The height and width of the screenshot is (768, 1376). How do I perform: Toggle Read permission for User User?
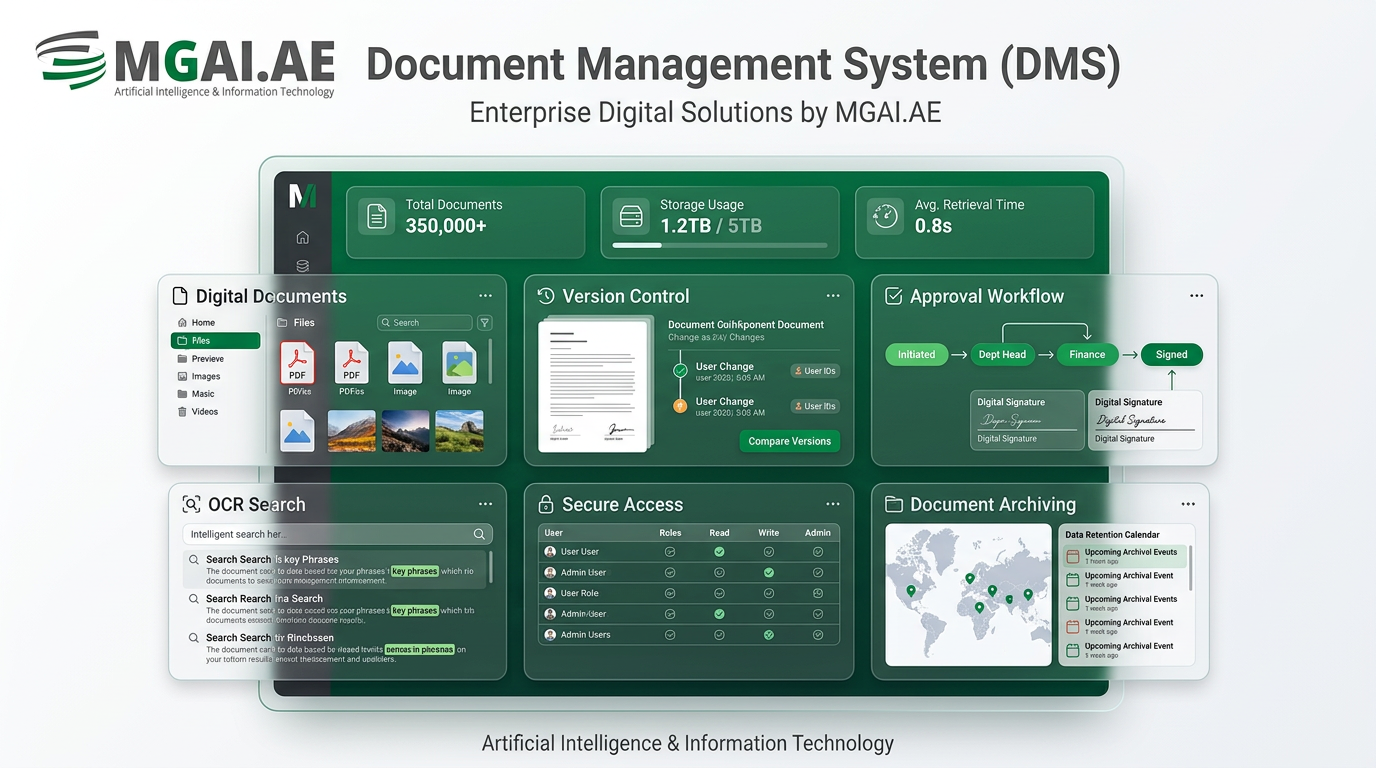(719, 552)
